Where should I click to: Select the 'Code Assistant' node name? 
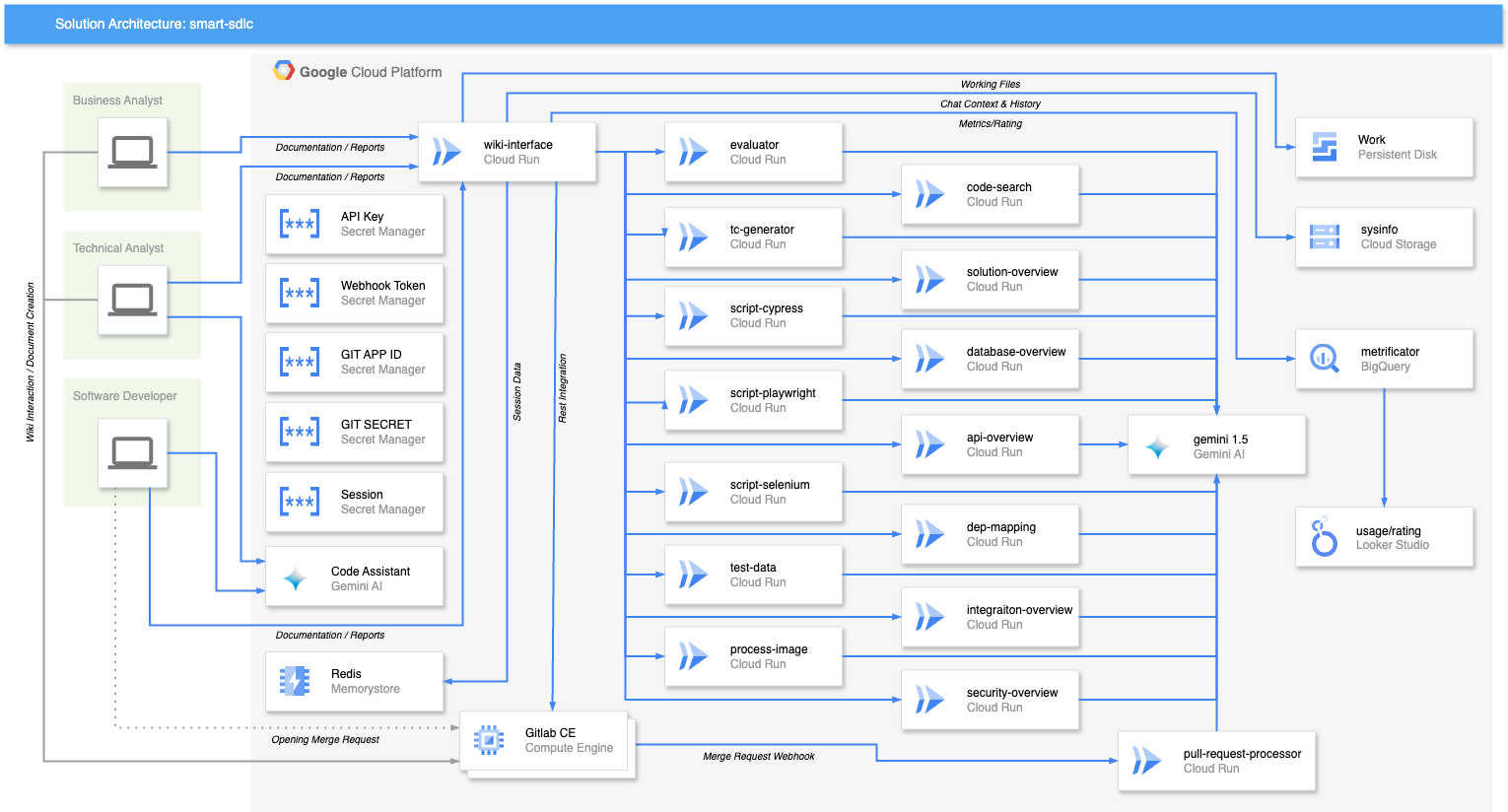371,572
